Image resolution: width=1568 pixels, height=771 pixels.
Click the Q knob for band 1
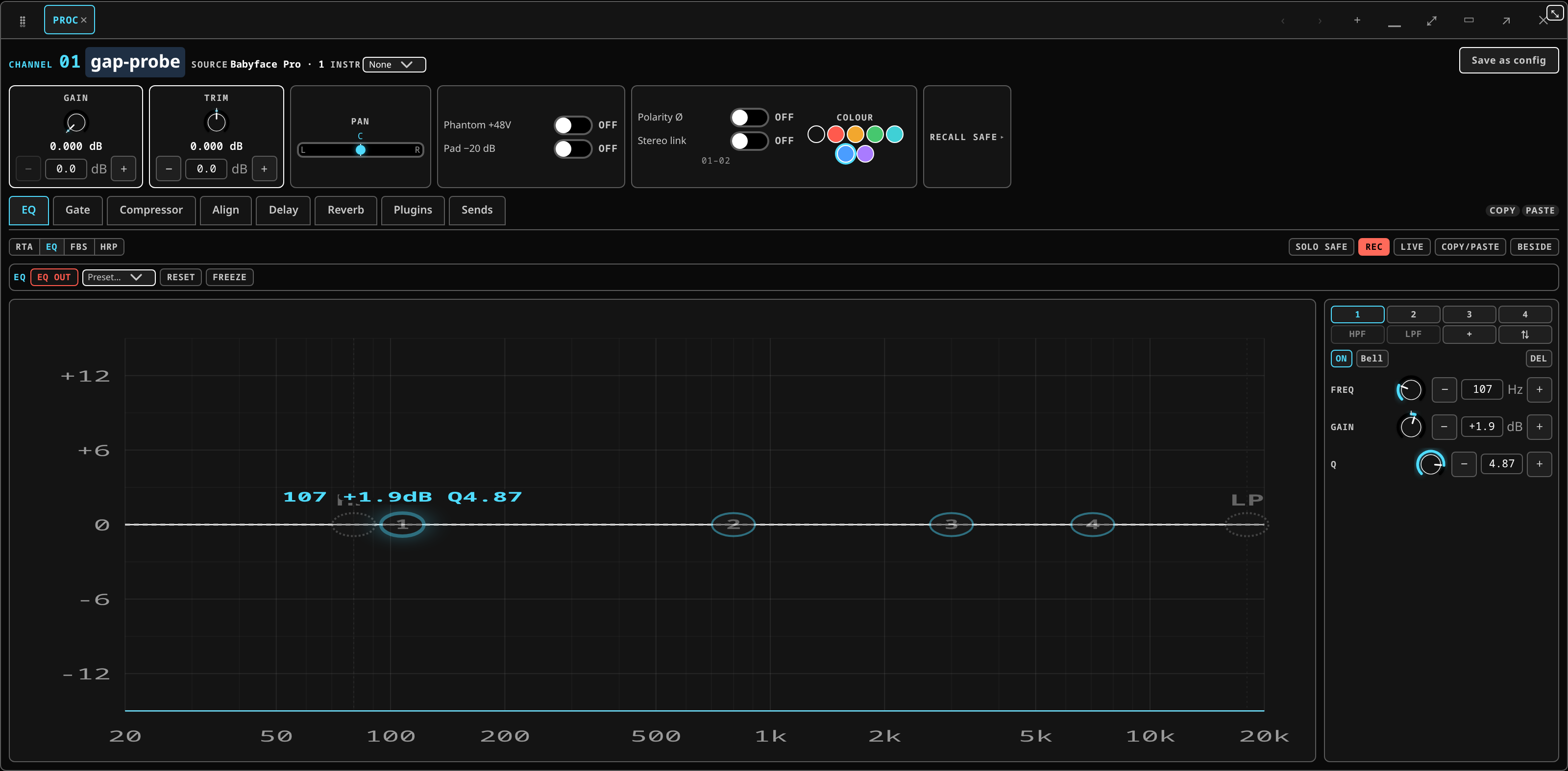click(x=1430, y=464)
